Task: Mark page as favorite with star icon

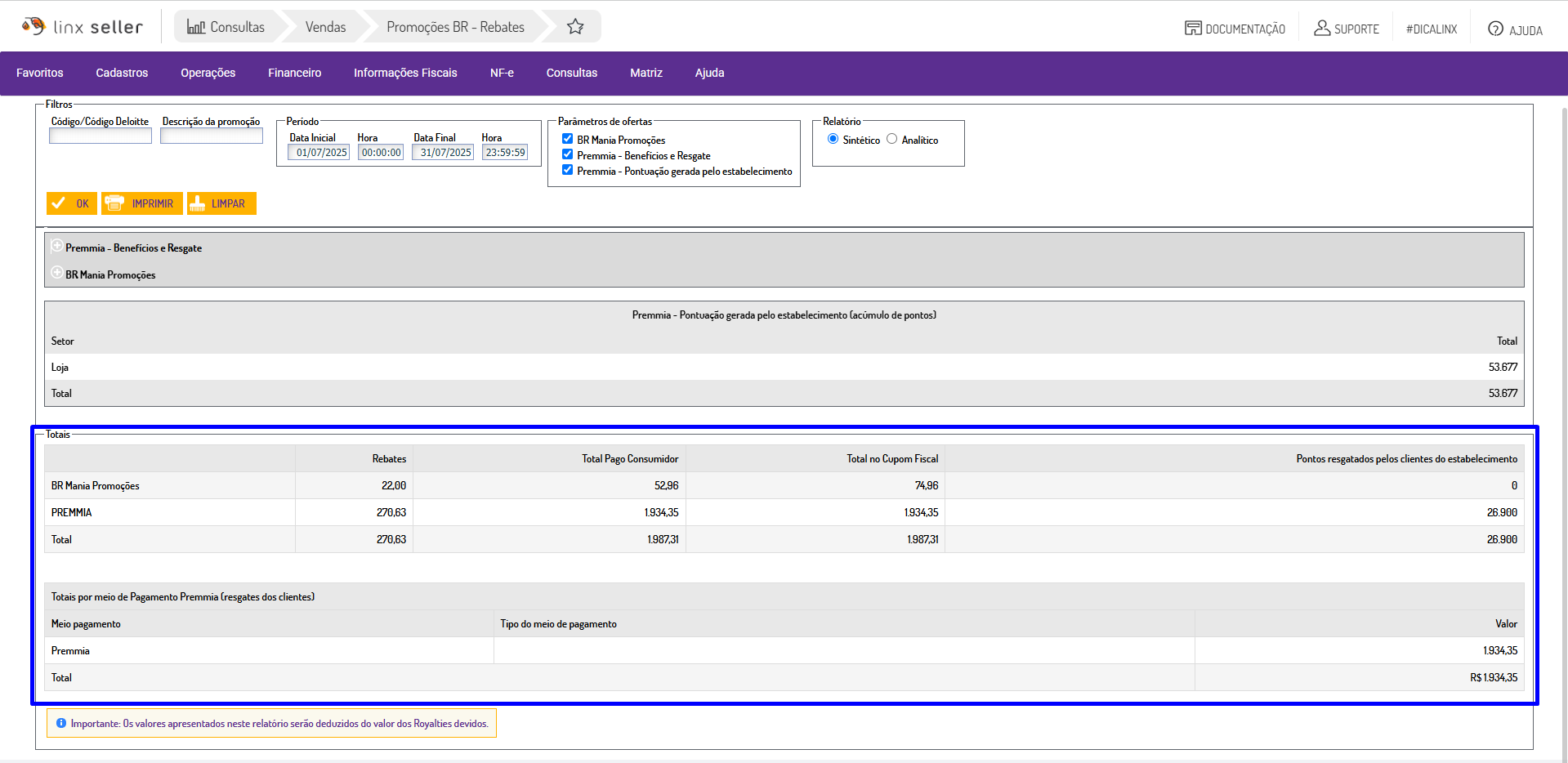Action: point(575,27)
